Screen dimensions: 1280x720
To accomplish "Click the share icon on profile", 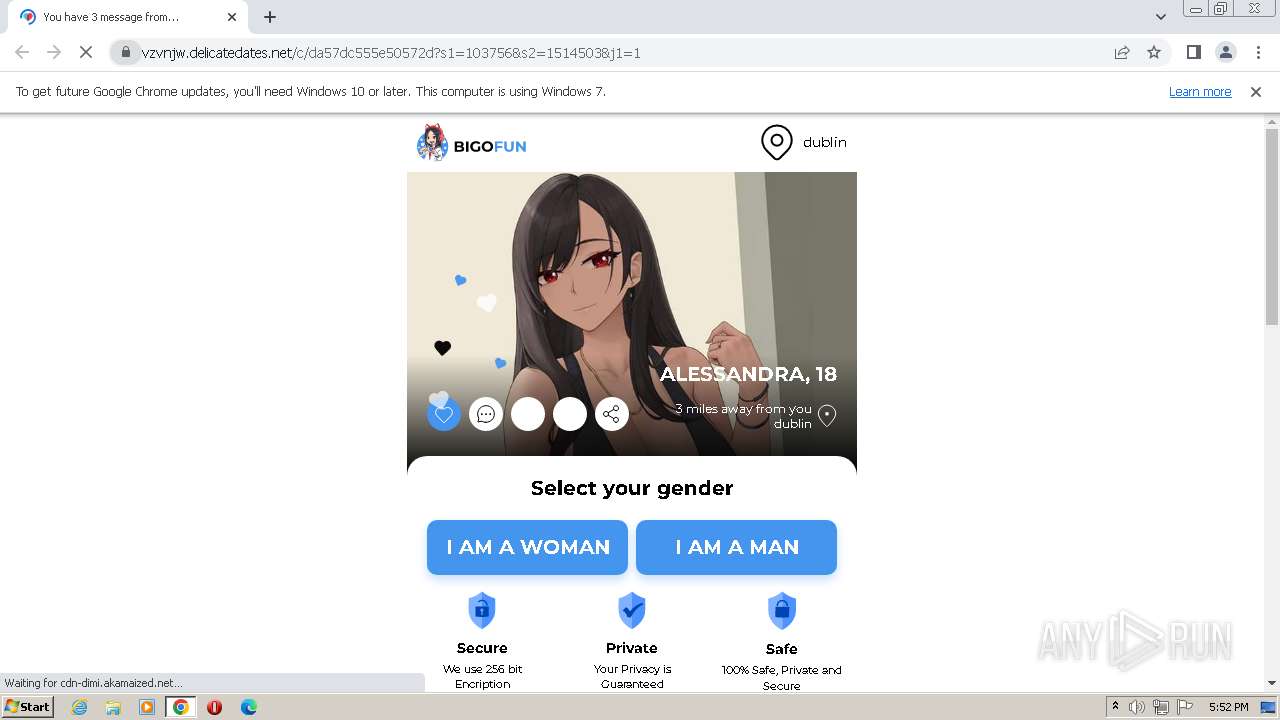I will coord(612,414).
